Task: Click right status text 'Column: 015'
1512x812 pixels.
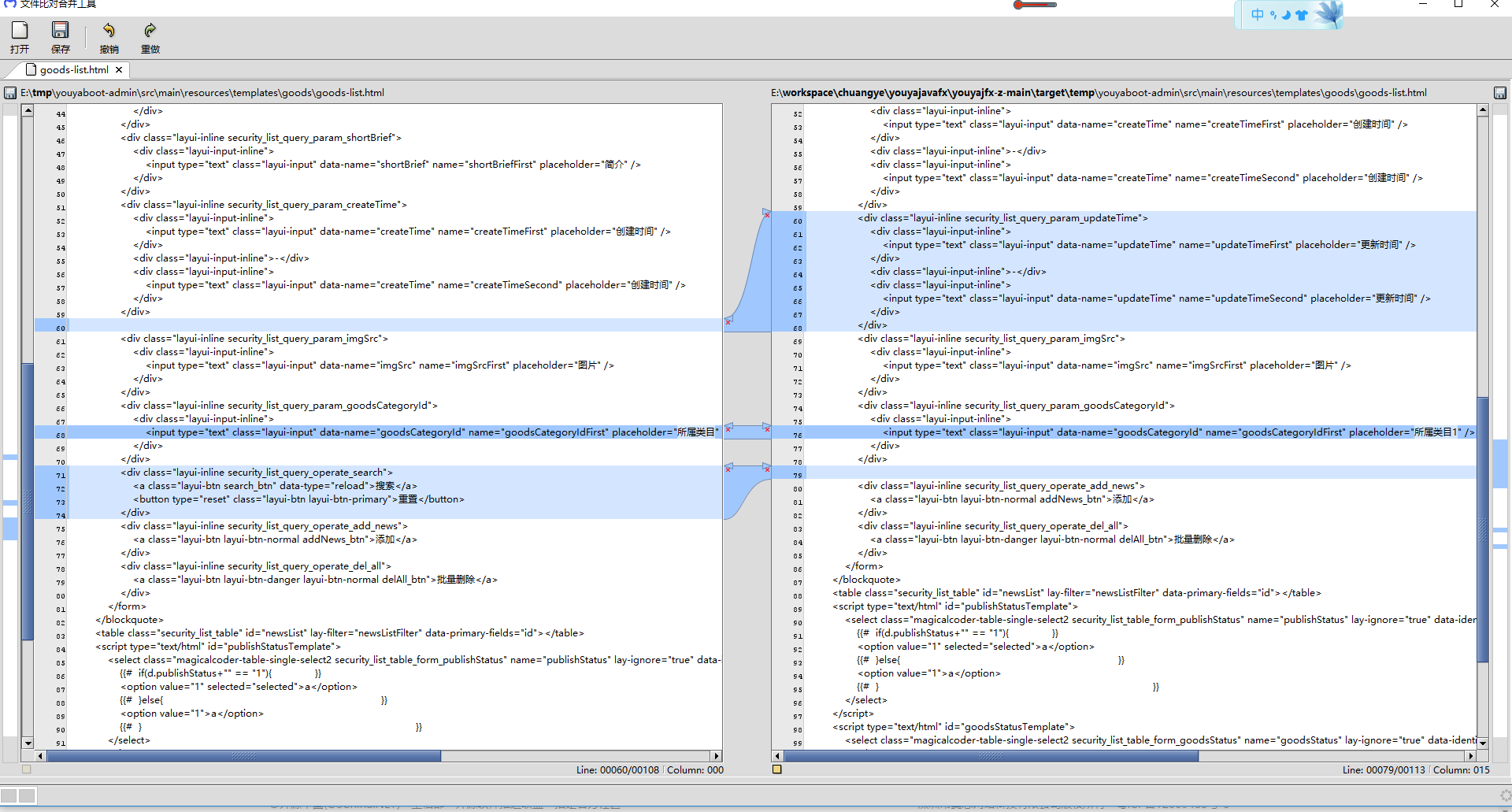Action: click(1462, 770)
